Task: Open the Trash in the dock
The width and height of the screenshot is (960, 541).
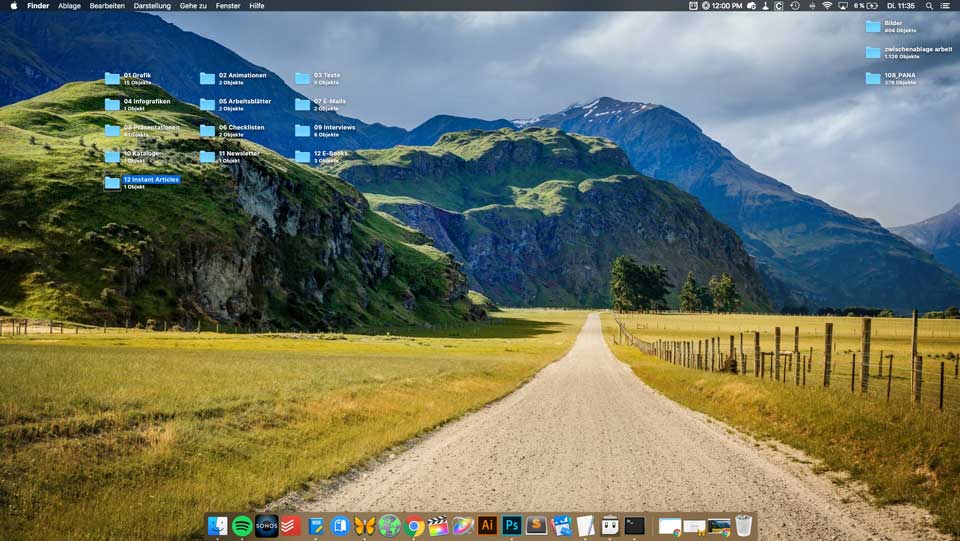Action: click(x=743, y=526)
